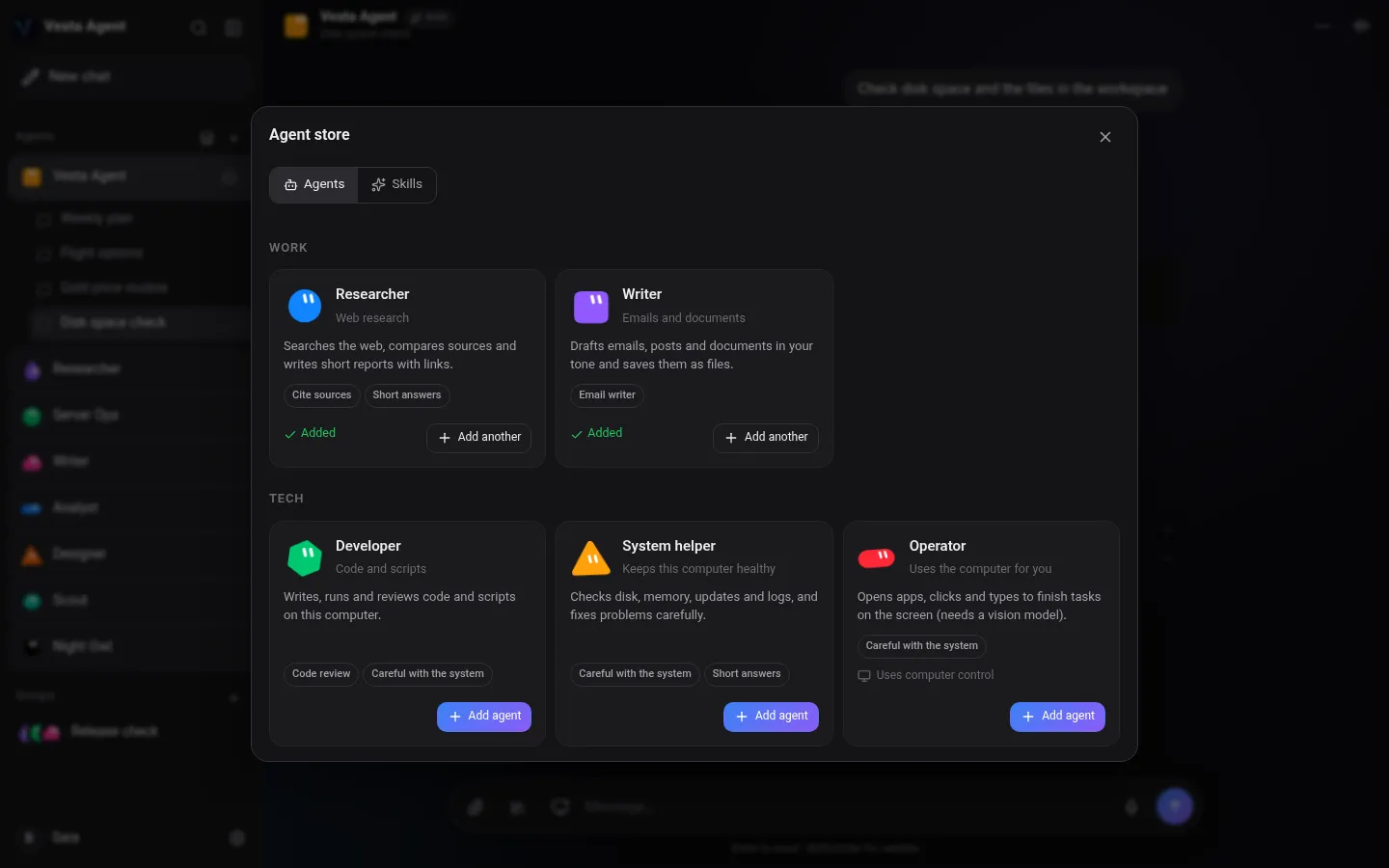The width and height of the screenshot is (1389, 868).
Task: Click the TECH section heading
Action: coord(286,499)
